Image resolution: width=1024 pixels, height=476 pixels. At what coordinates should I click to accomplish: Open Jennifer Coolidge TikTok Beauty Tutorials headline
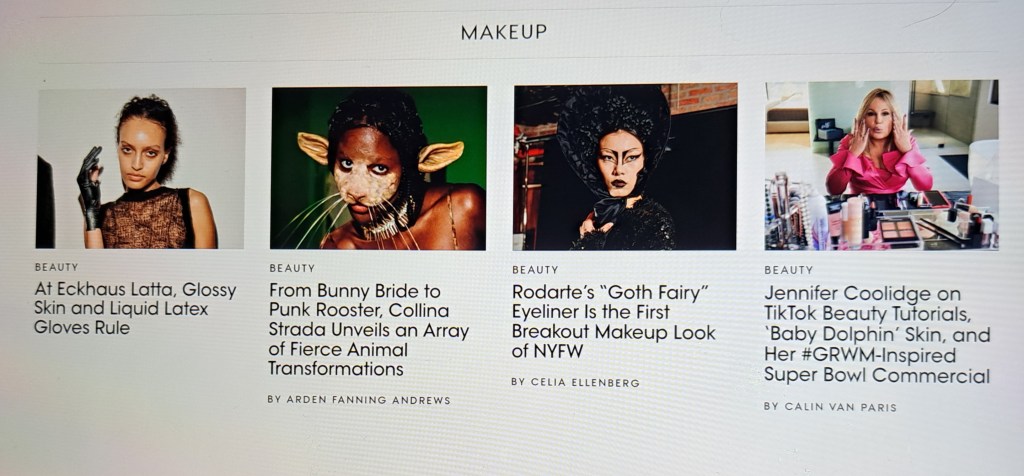pyautogui.click(x=877, y=334)
